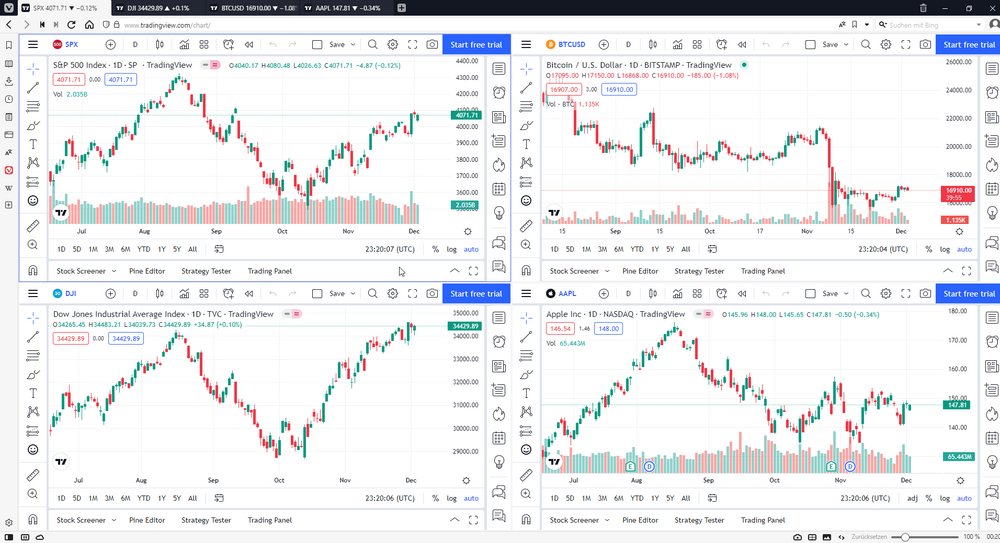Image resolution: width=1000 pixels, height=543 pixels.
Task: Open Pine Editor tab in SPX panel
Action: 147,271
